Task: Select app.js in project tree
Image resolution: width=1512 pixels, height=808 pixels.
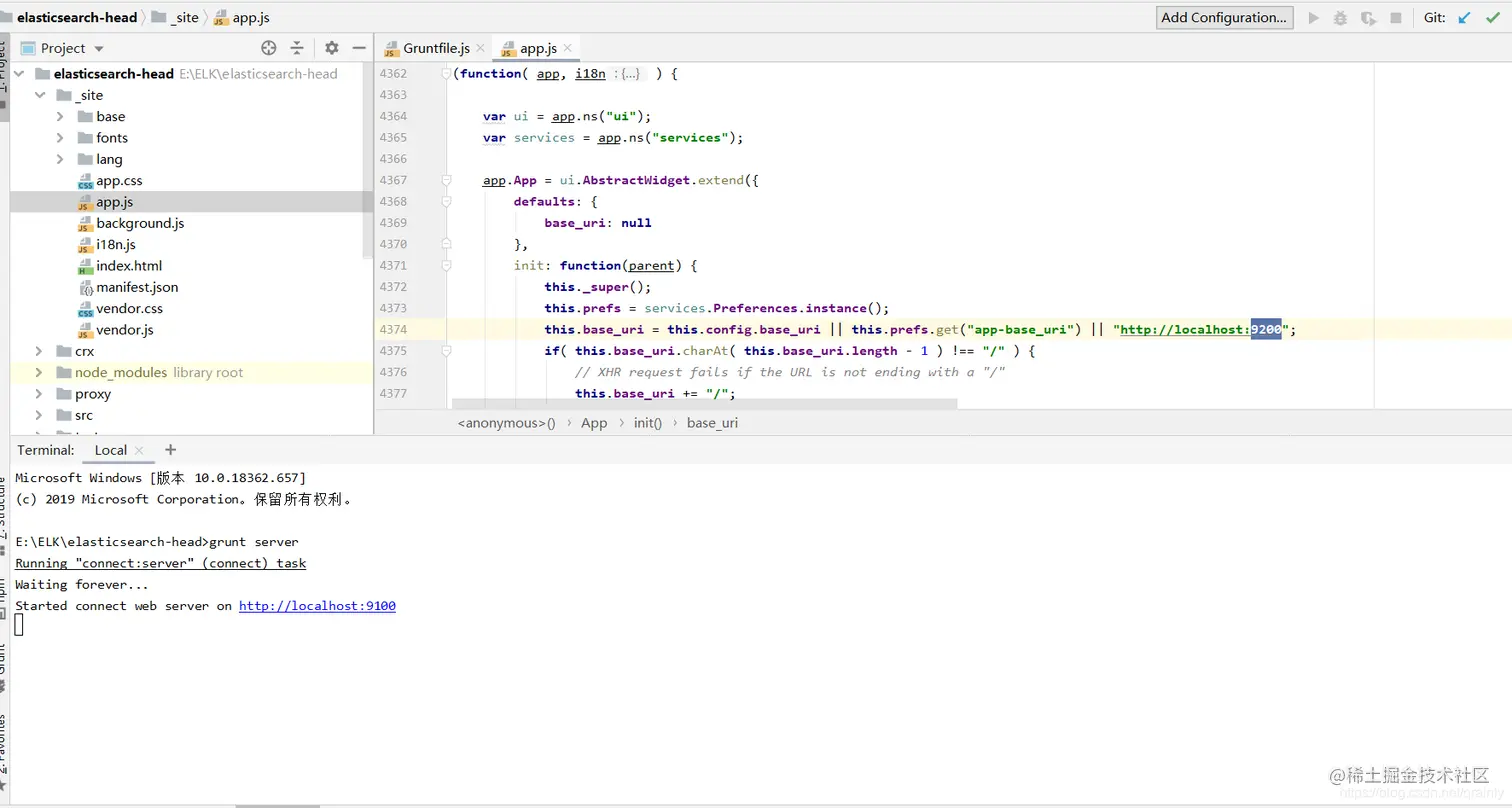Action: tap(114, 202)
